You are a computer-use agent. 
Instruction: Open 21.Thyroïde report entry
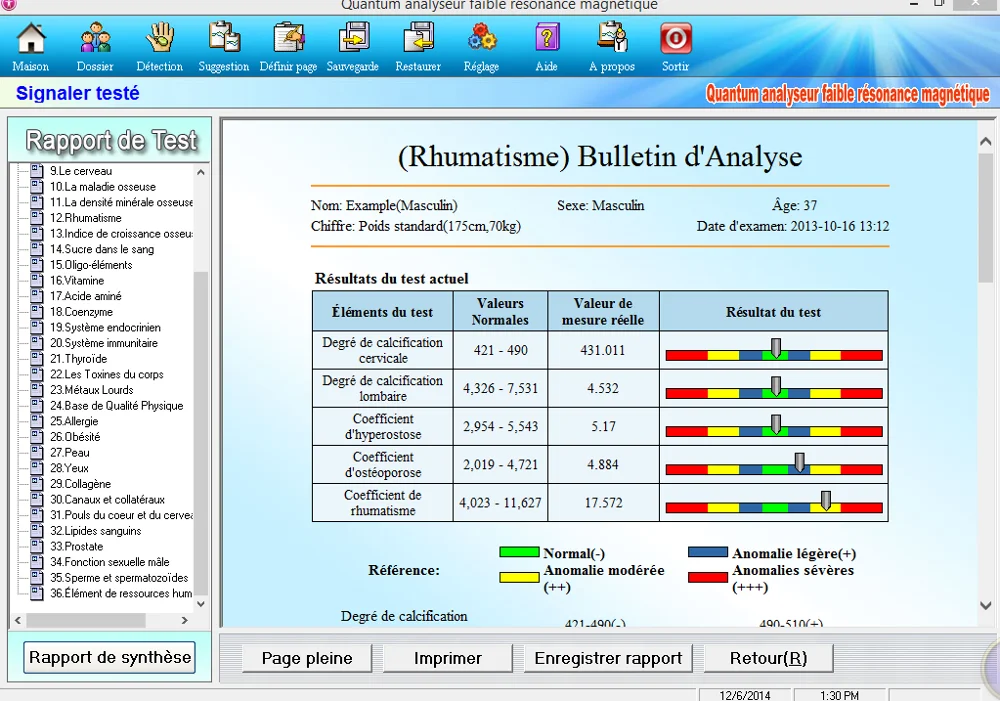(78, 359)
